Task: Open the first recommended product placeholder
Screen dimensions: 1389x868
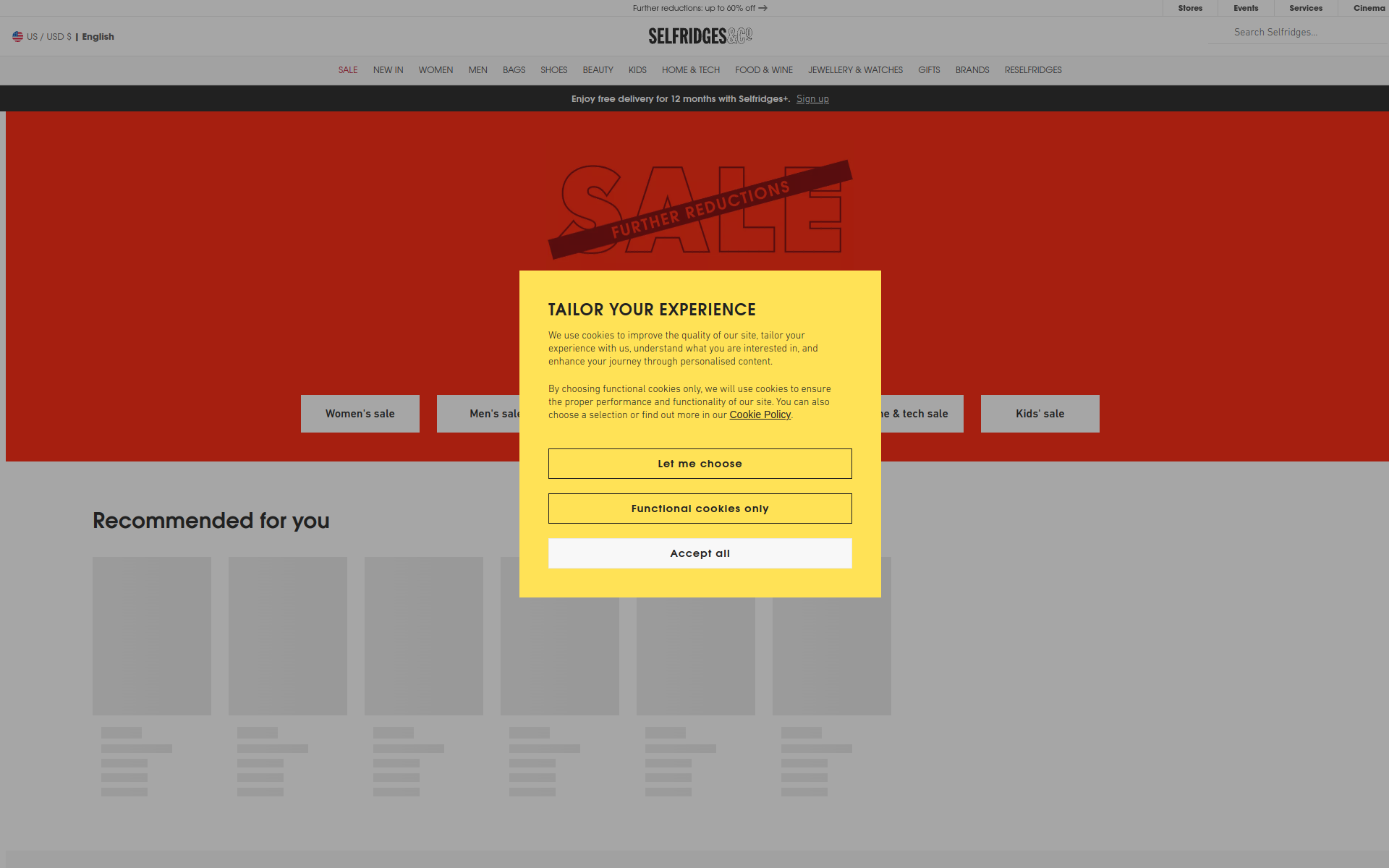Action: [152, 636]
